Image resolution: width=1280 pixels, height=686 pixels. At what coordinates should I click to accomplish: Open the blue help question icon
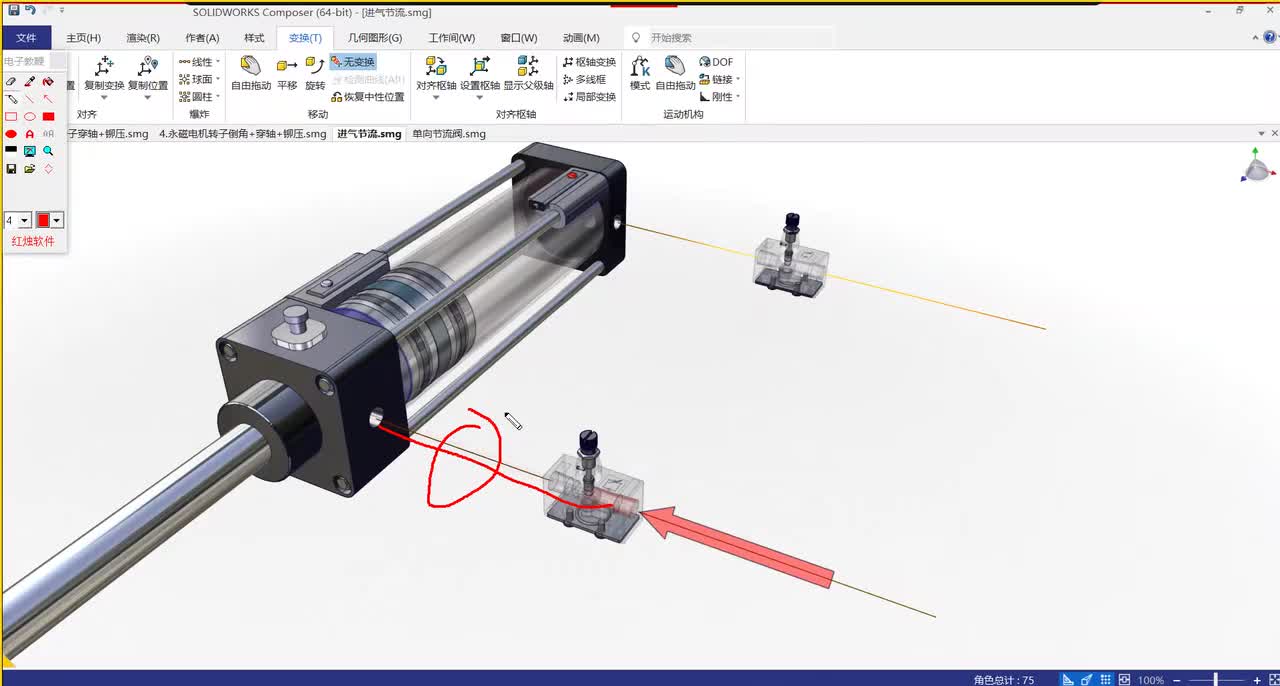click(x=1269, y=37)
